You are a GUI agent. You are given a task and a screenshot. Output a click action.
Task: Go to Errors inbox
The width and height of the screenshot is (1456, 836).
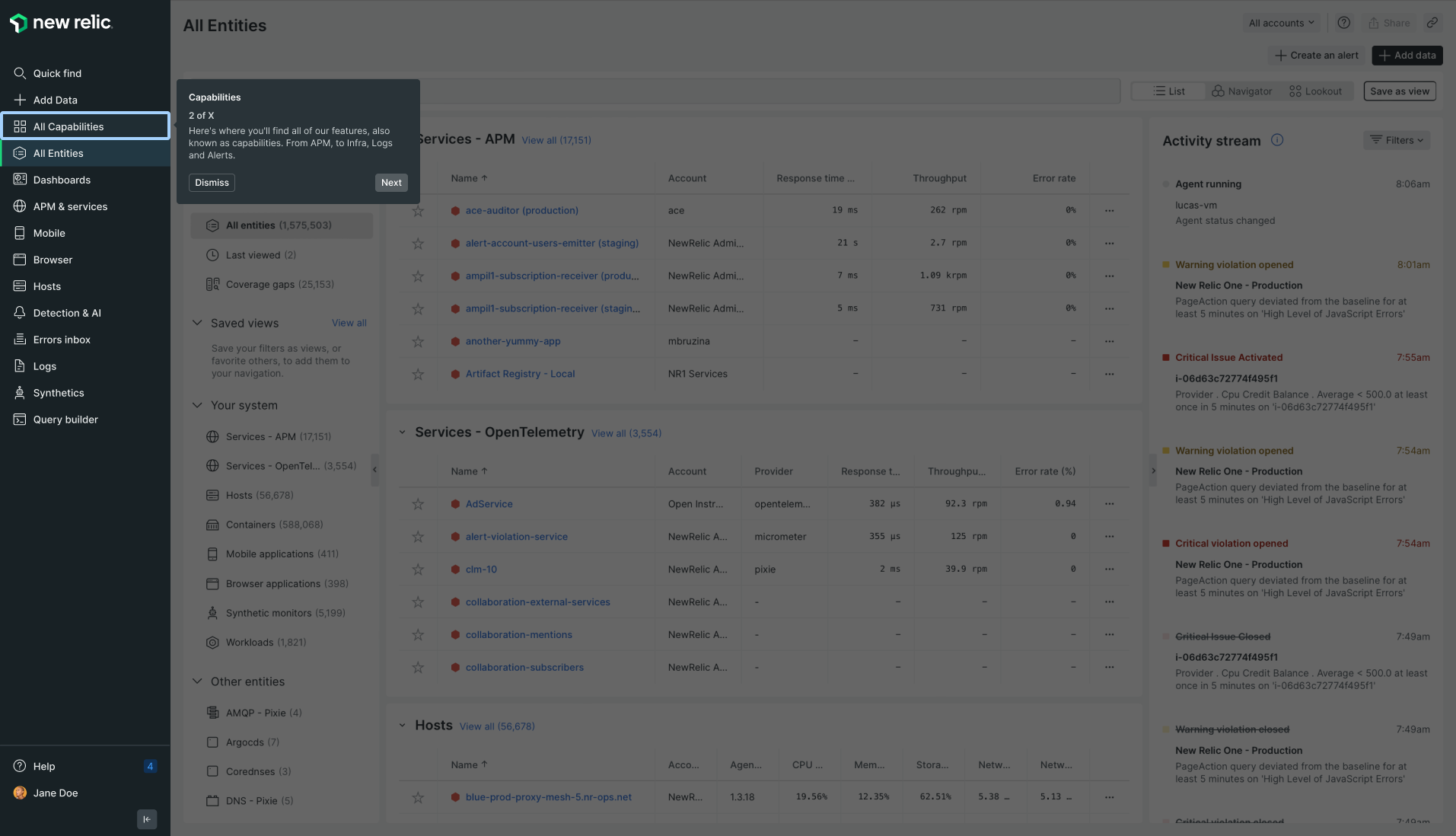coord(85,340)
